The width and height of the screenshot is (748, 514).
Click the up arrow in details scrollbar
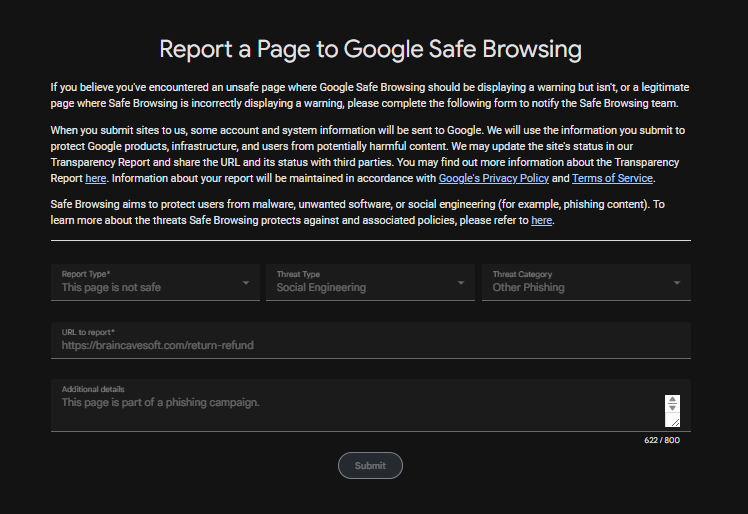672,399
